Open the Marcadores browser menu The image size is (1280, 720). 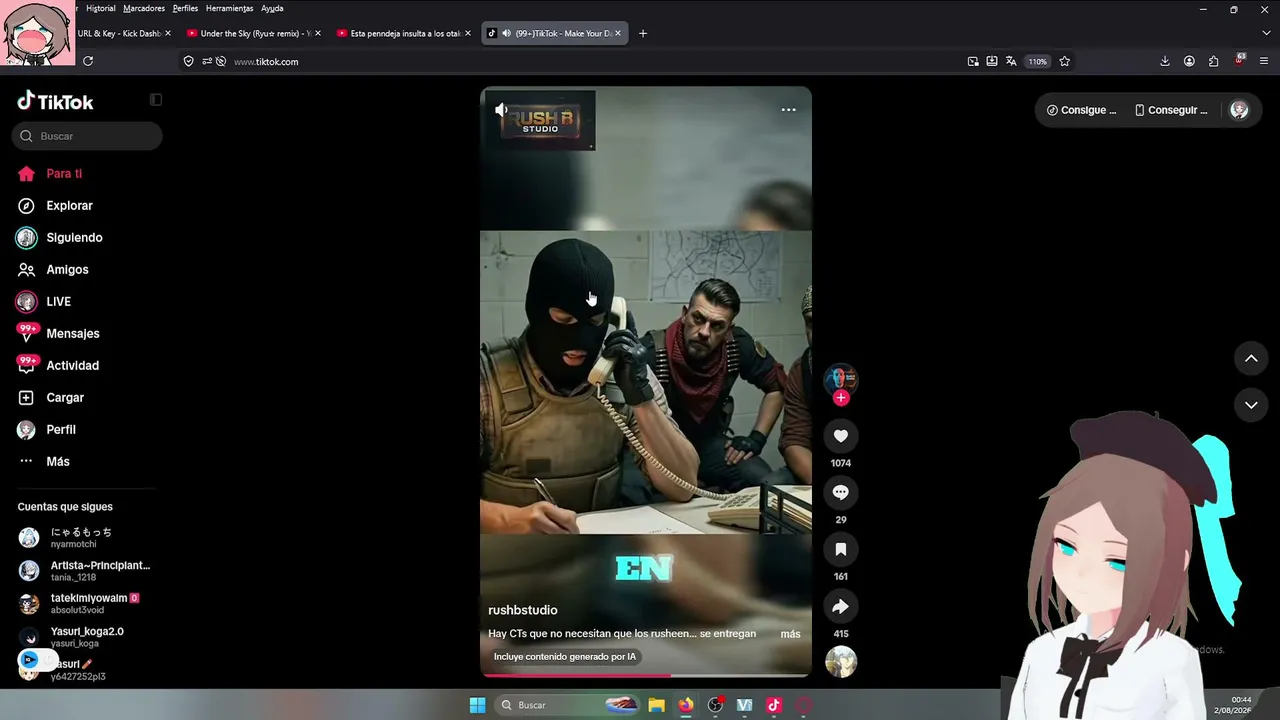pos(144,8)
